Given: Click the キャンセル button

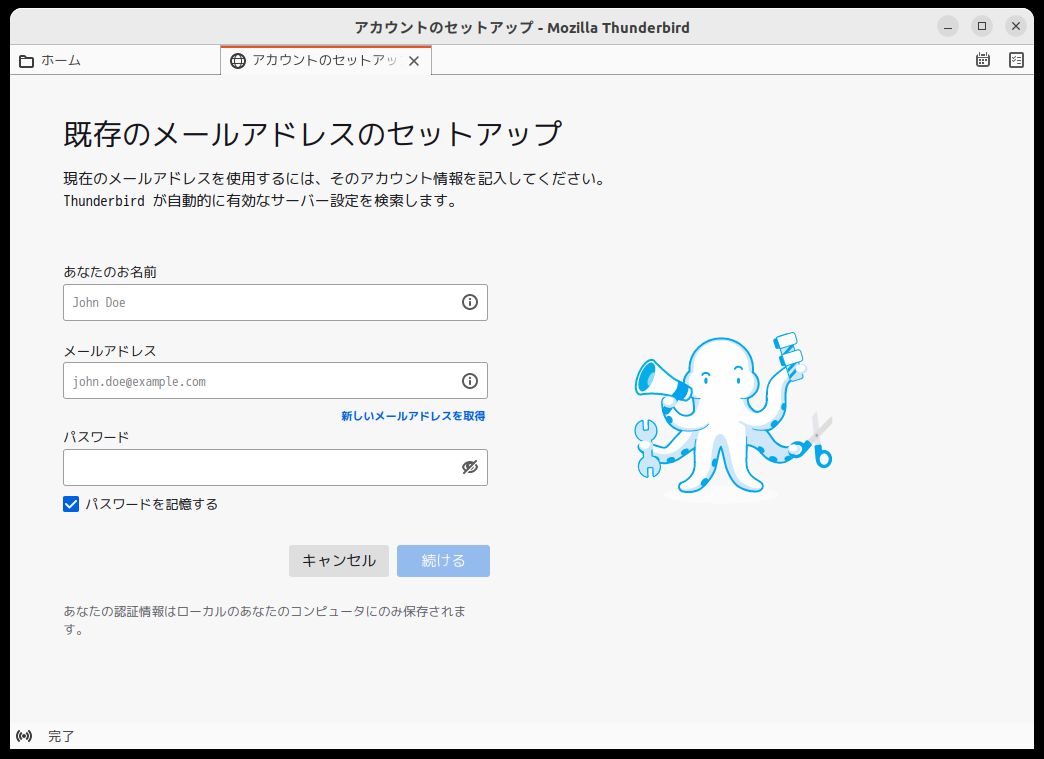Looking at the screenshot, I should [339, 561].
